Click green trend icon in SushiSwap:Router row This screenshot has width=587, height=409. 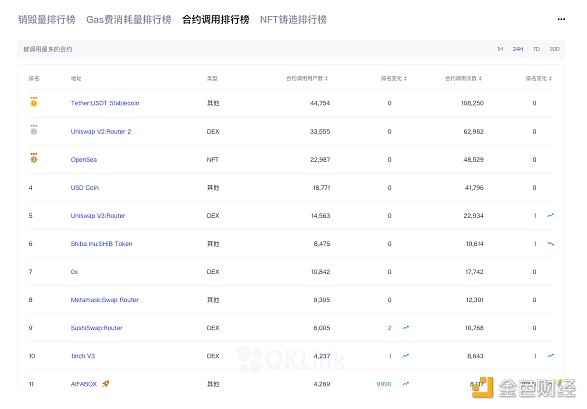406,327
